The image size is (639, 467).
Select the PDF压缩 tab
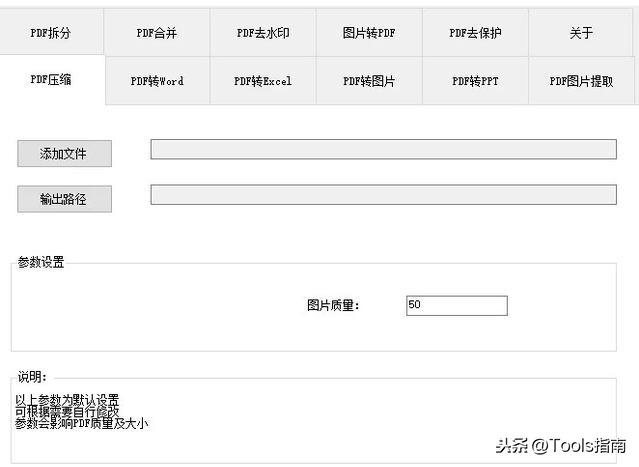51,79
